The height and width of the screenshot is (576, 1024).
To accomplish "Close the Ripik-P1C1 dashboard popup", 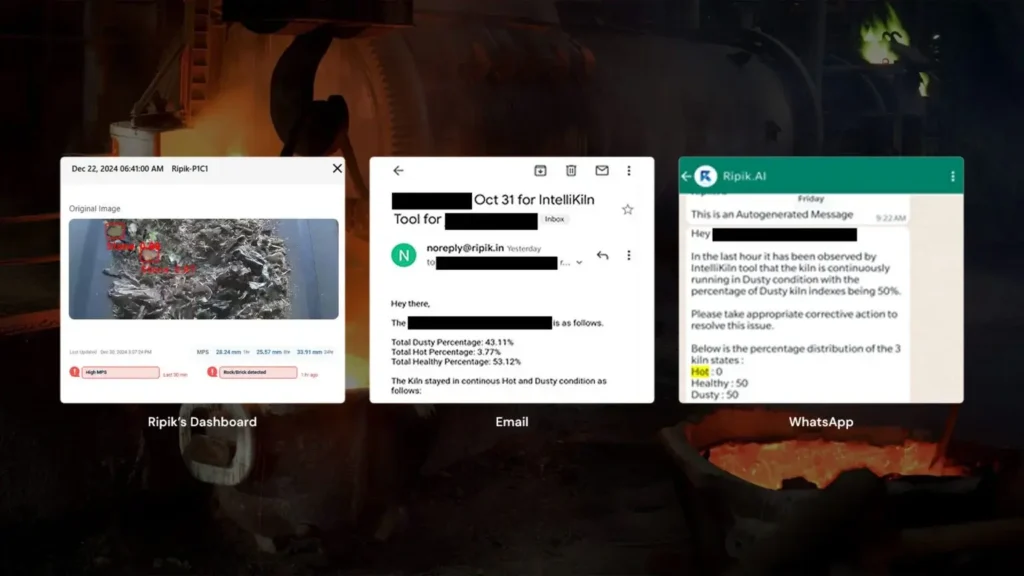I will (337, 169).
